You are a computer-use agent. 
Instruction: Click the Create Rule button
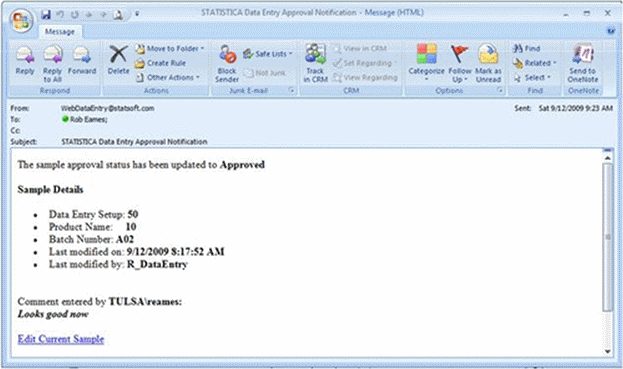point(161,63)
